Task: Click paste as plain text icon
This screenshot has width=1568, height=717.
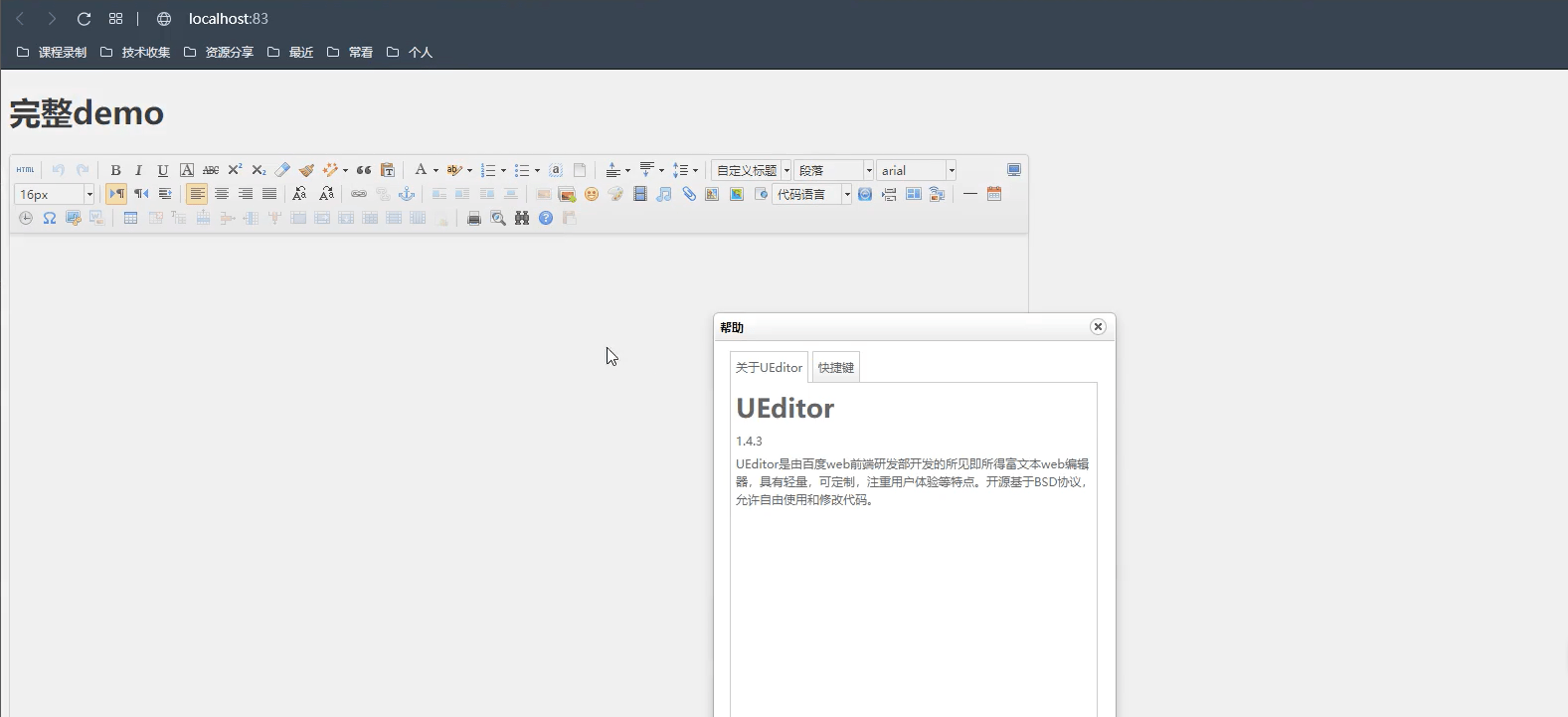Action: tap(388, 170)
